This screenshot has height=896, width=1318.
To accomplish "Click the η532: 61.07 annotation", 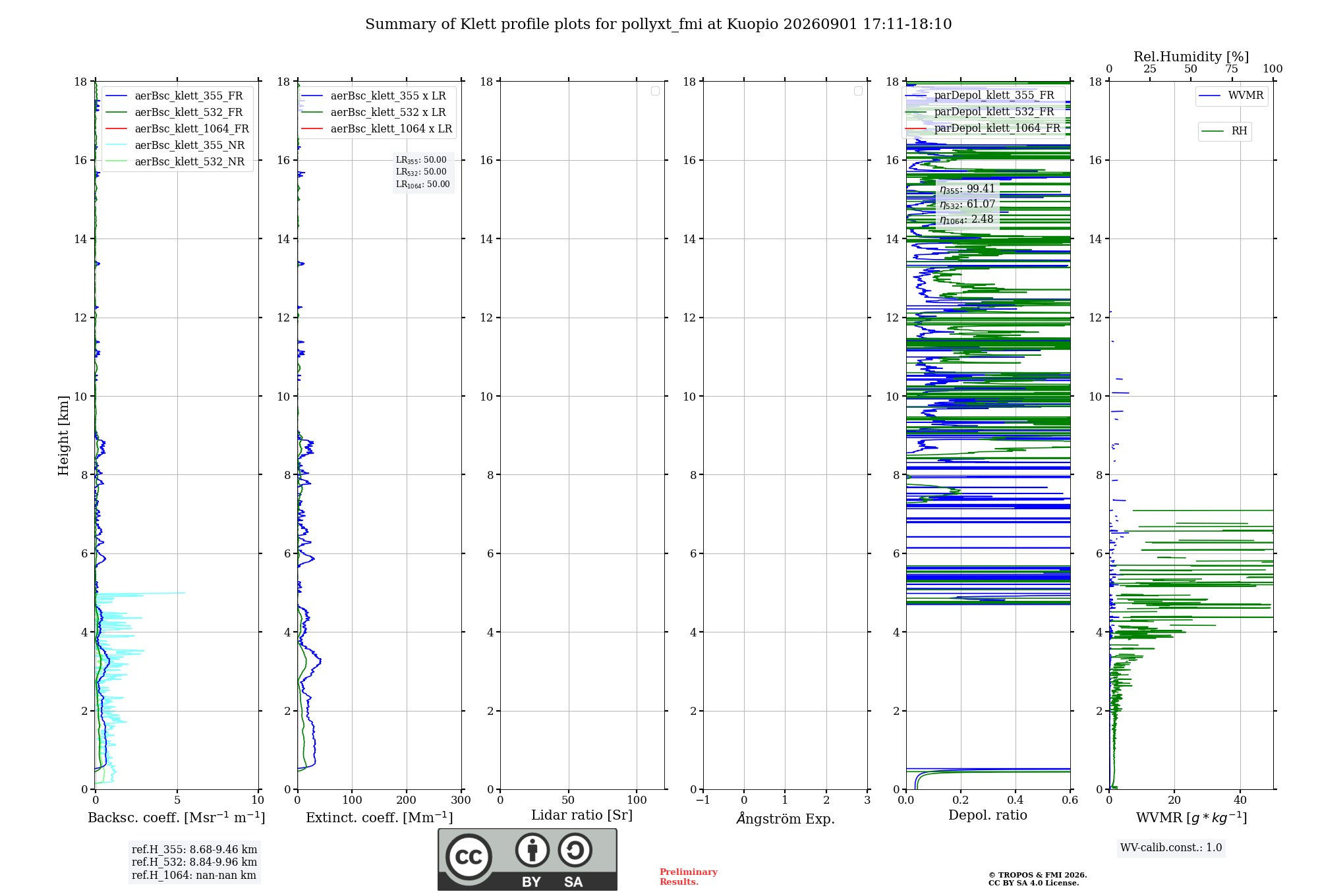I will [967, 204].
